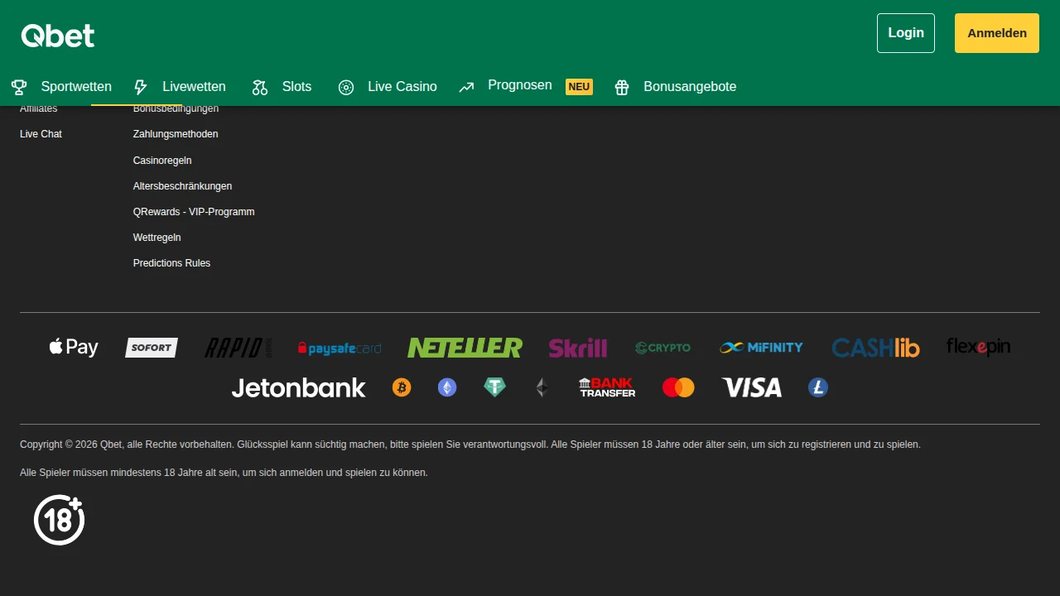Click the green Tether icon
This screenshot has width=1060, height=596.
tap(495, 387)
